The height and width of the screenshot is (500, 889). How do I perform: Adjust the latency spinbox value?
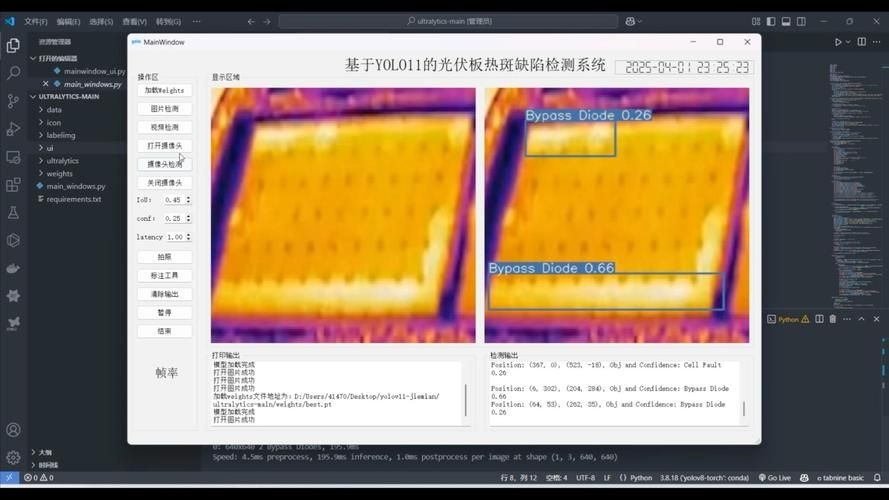click(188, 237)
